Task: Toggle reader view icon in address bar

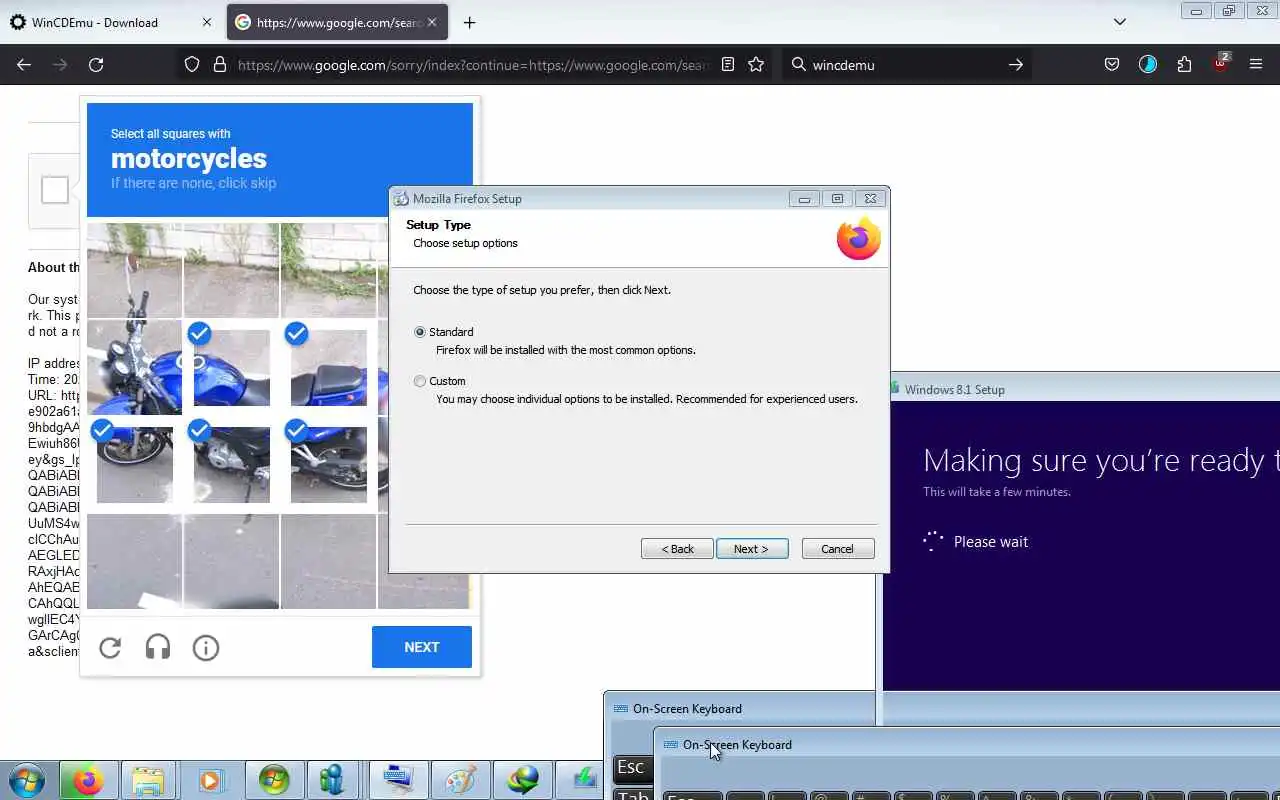Action: (x=728, y=64)
